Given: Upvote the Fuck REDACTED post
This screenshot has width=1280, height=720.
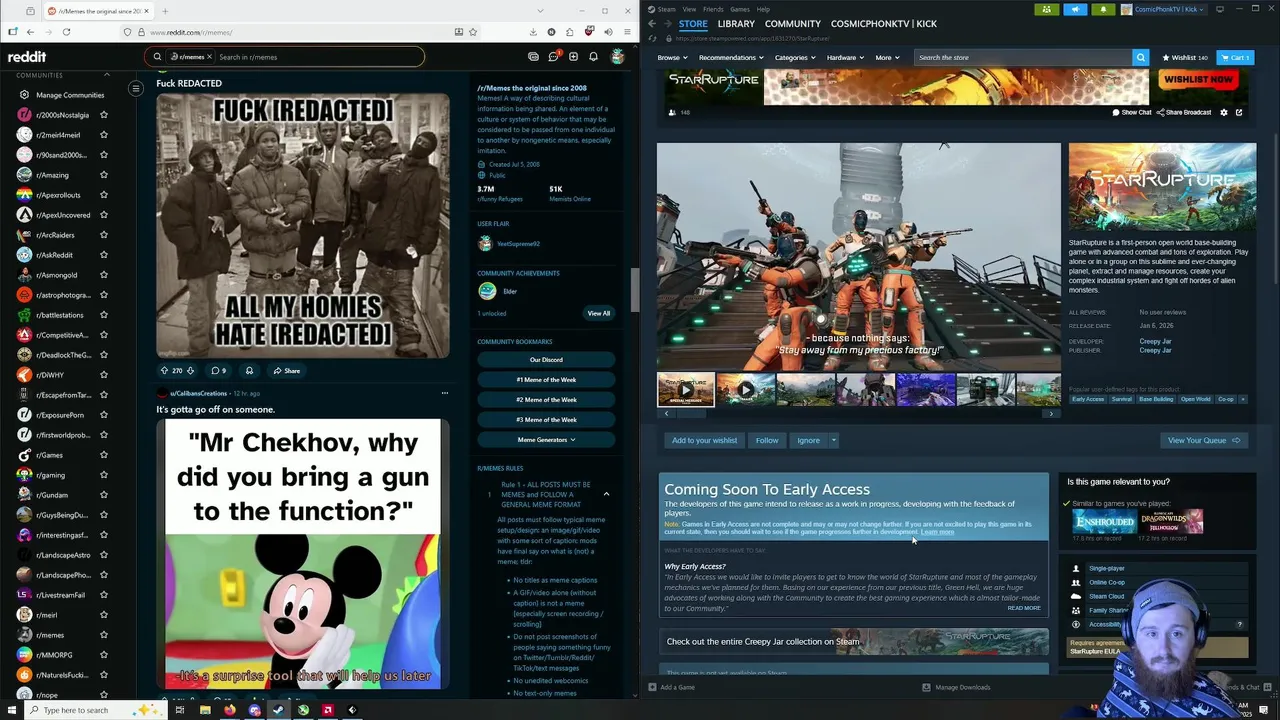Looking at the screenshot, I should tap(164, 371).
